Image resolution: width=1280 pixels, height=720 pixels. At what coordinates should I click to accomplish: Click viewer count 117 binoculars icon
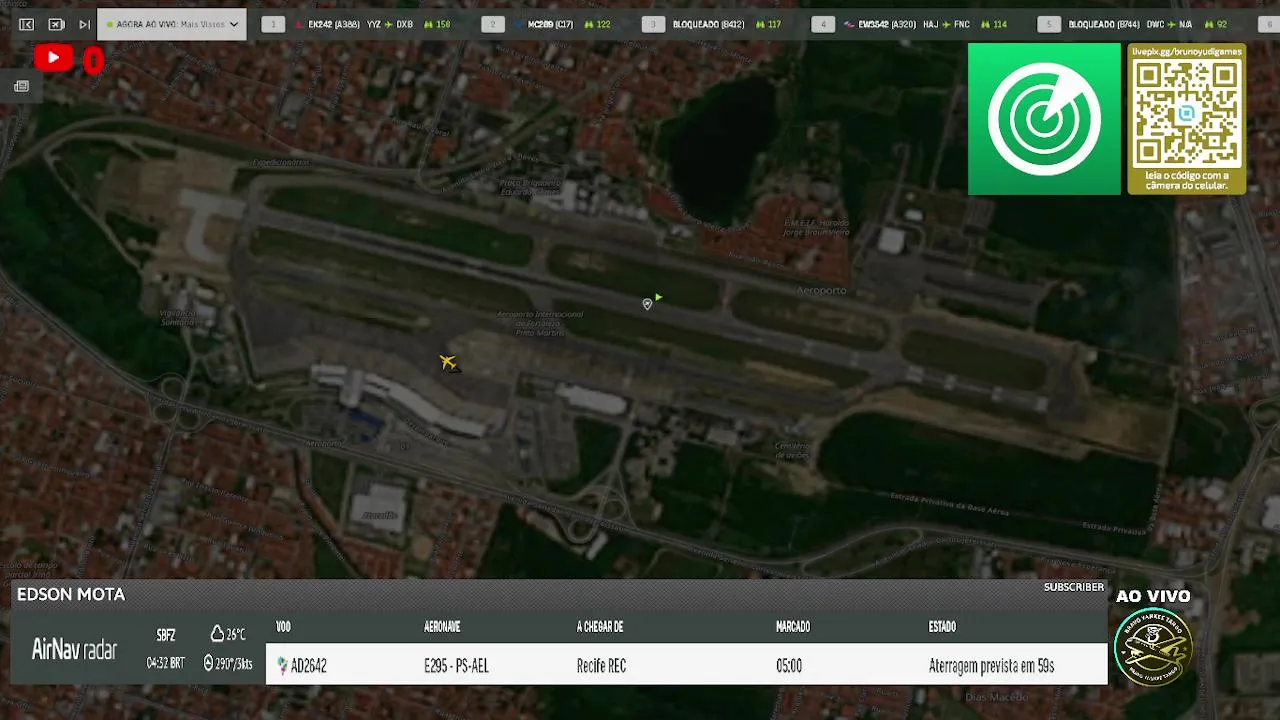pos(759,24)
